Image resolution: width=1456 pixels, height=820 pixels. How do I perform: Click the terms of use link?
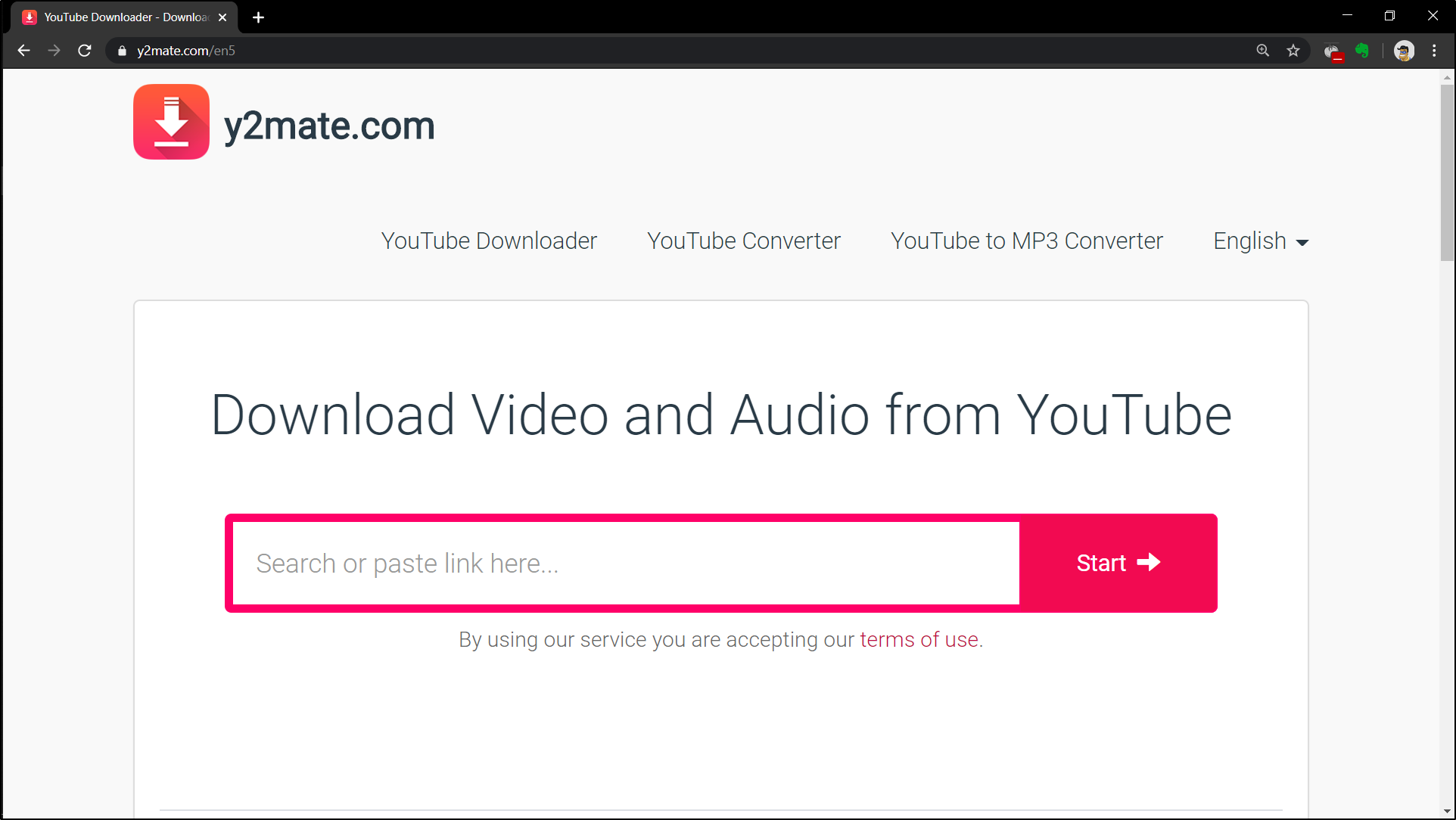click(x=918, y=639)
